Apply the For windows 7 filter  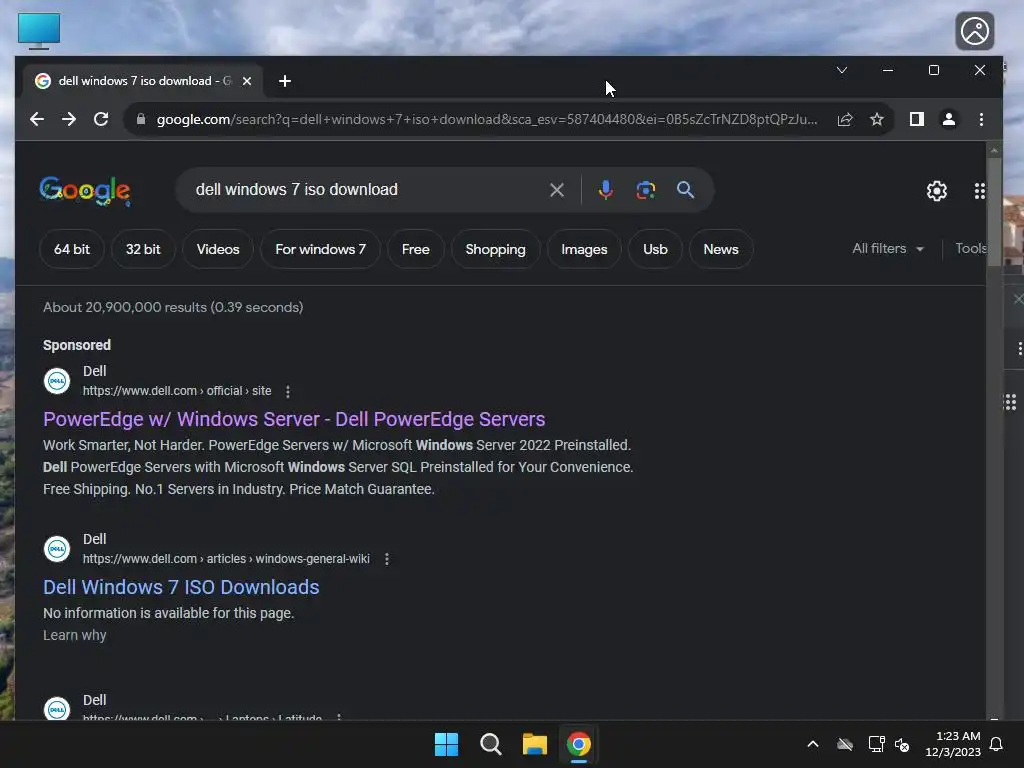(x=321, y=249)
